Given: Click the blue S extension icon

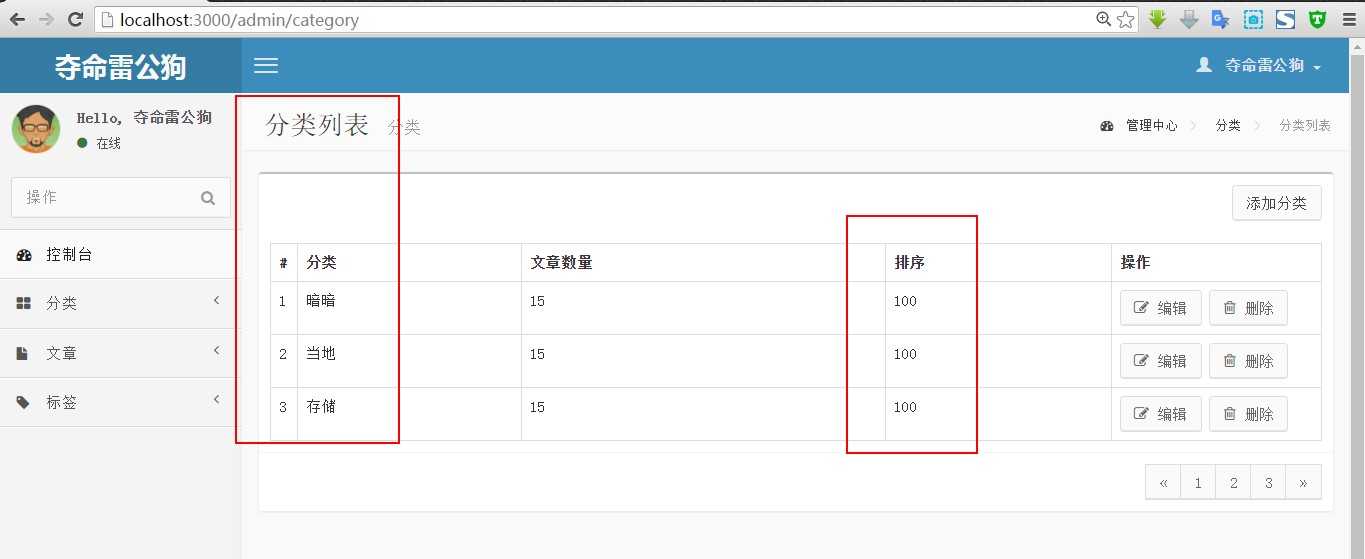Looking at the screenshot, I should click(x=1285, y=19).
